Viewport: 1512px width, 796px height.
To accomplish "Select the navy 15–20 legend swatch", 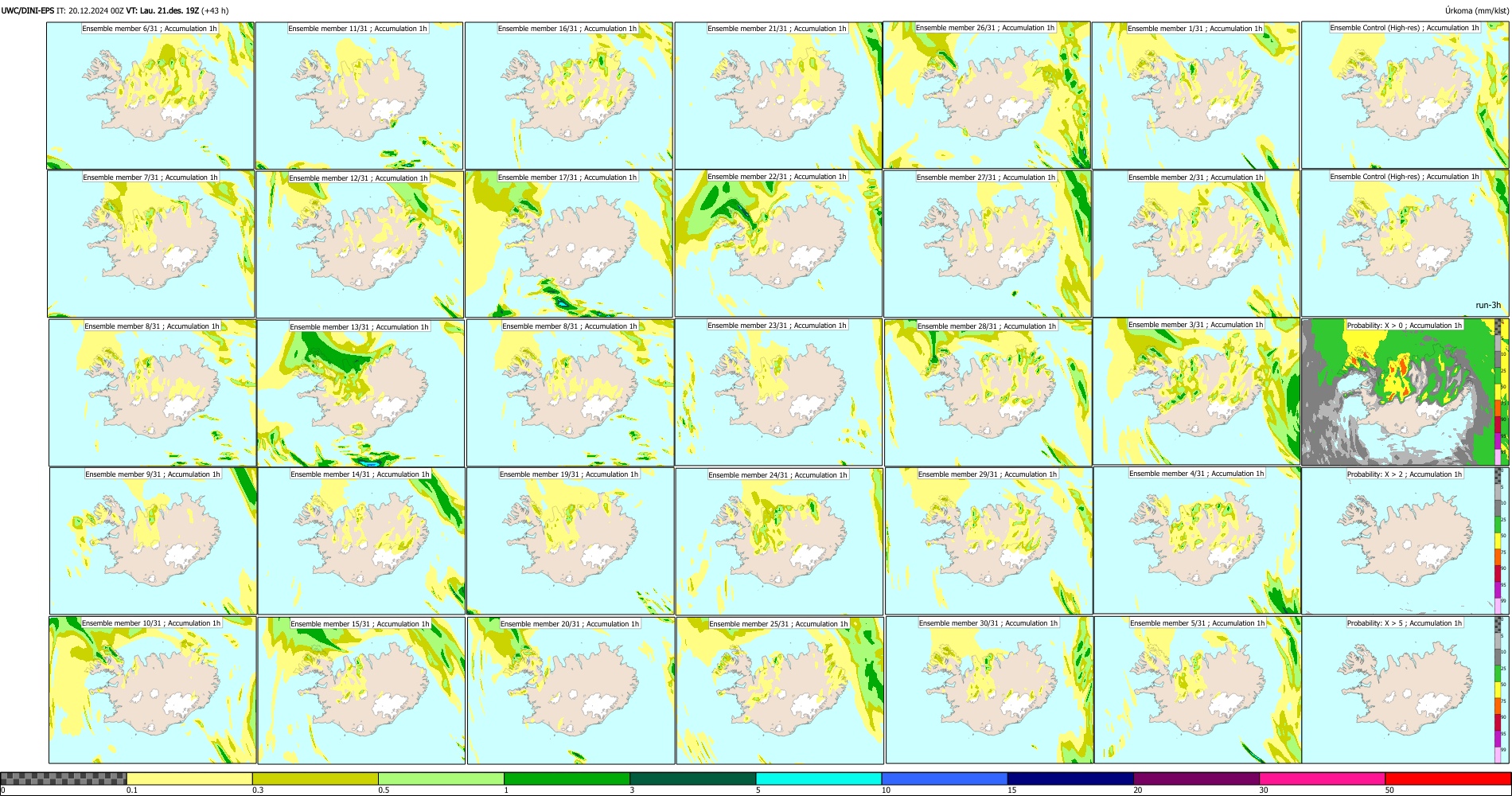I will tap(1070, 778).
